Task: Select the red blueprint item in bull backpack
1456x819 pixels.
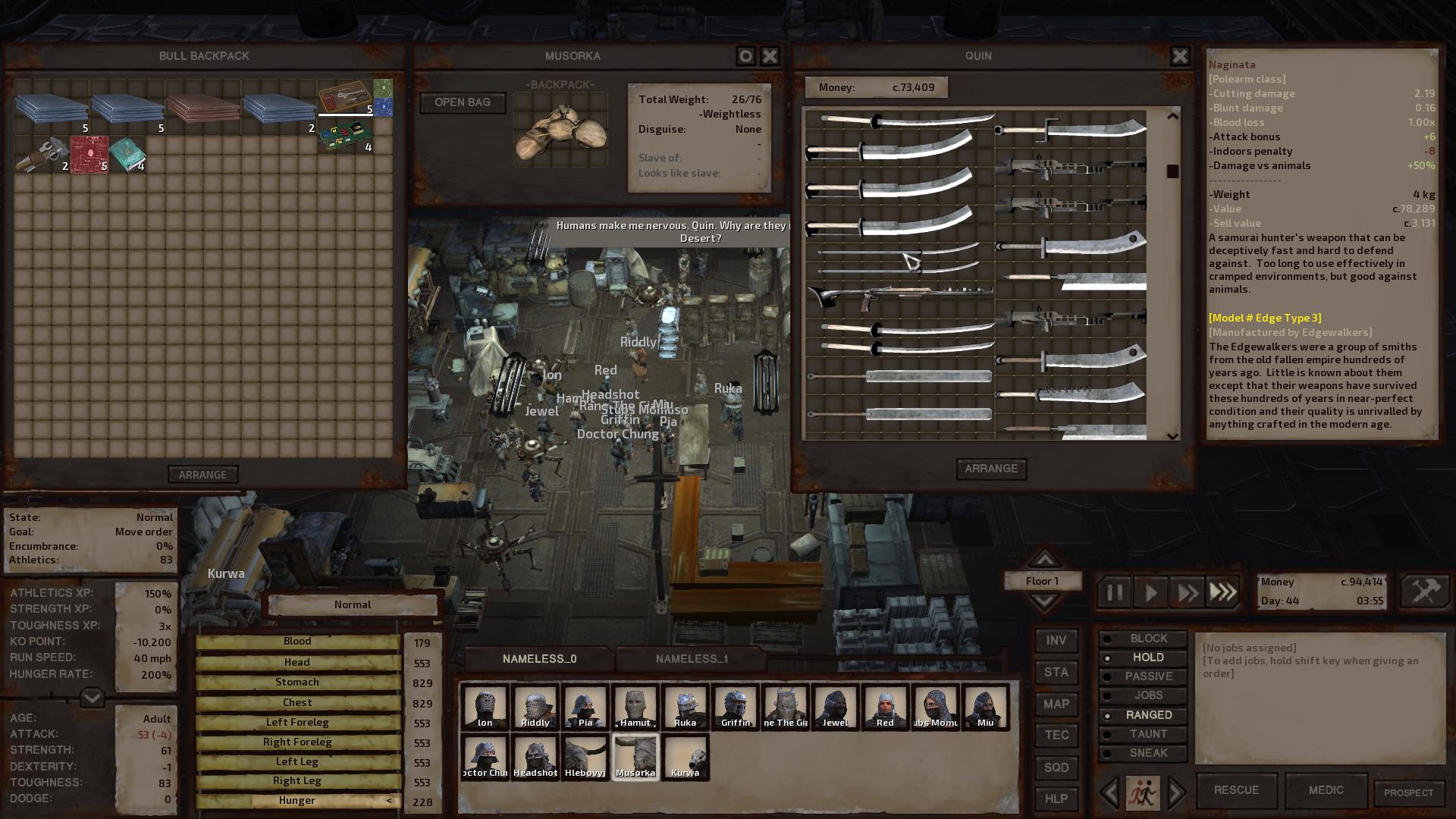Action: [x=89, y=154]
